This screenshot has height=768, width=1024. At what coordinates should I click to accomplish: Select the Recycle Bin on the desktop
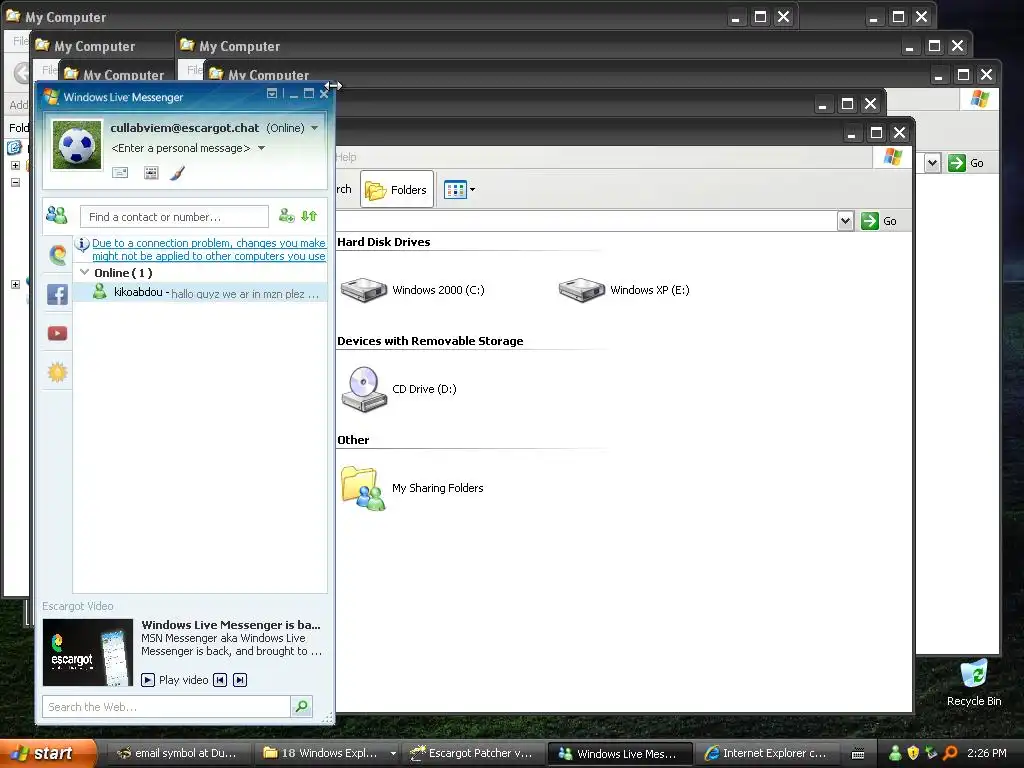[x=974, y=683]
